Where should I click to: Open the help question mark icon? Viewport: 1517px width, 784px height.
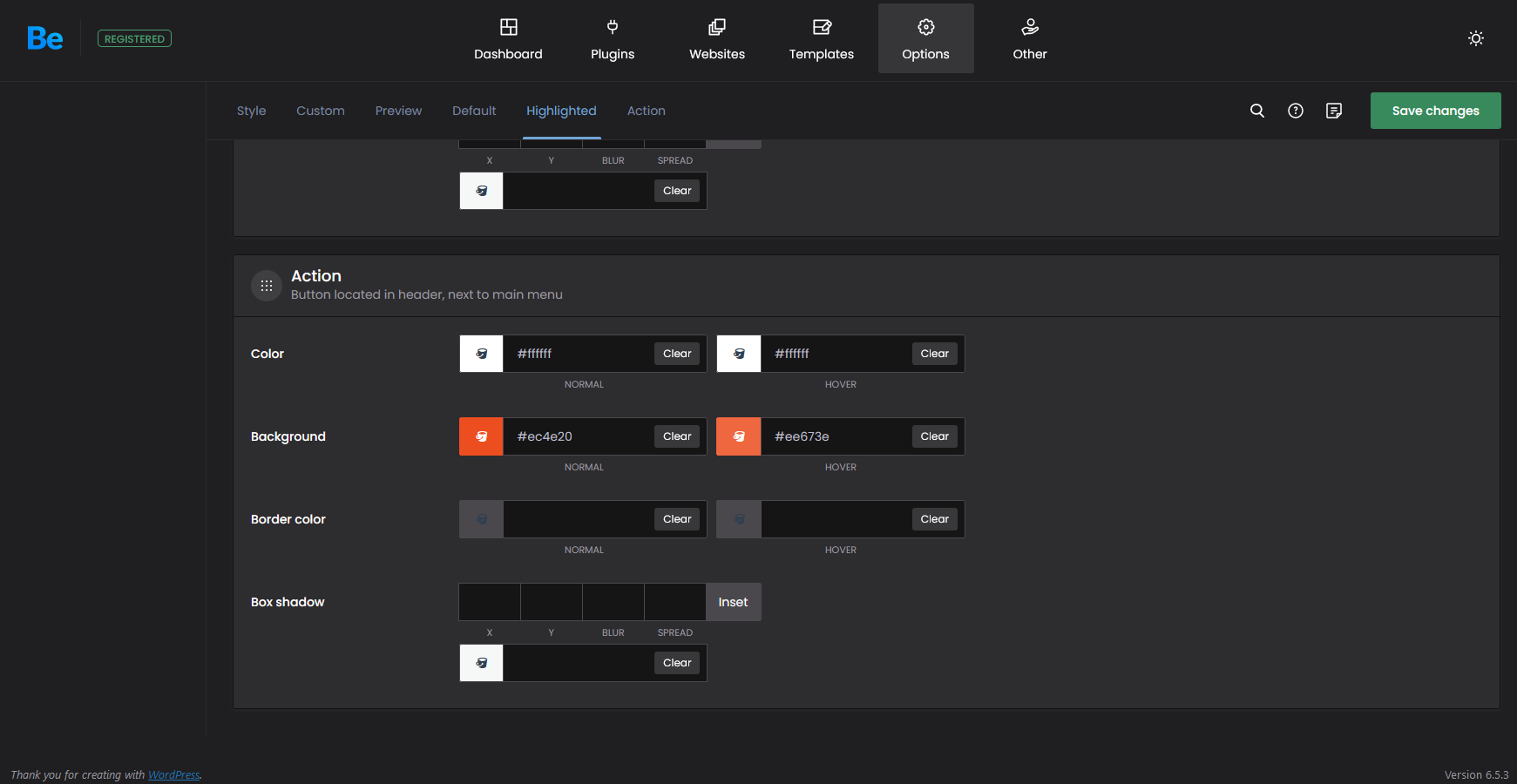tap(1296, 111)
